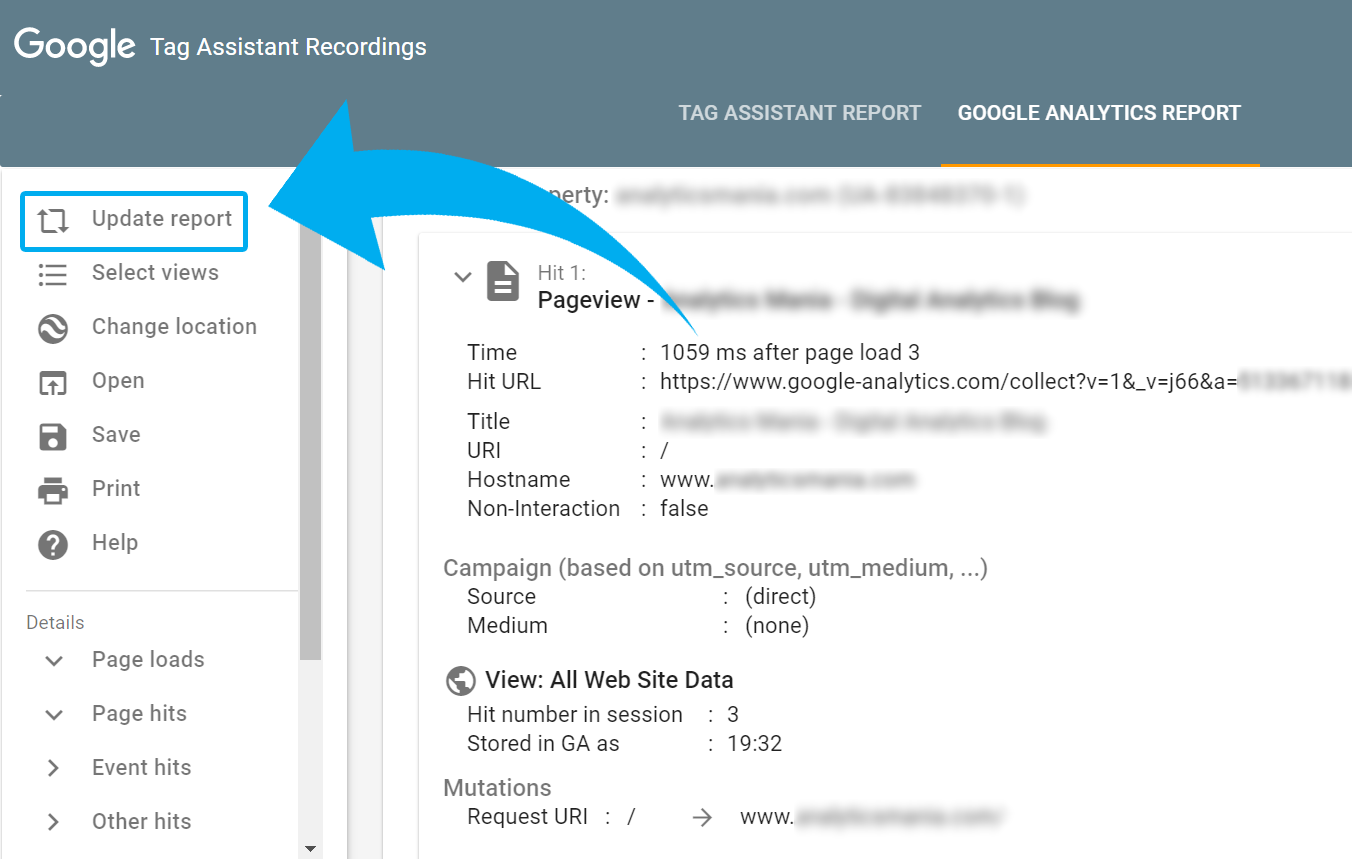The height and width of the screenshot is (859, 1352).
Task: Open the Help entry
Action: (x=115, y=543)
